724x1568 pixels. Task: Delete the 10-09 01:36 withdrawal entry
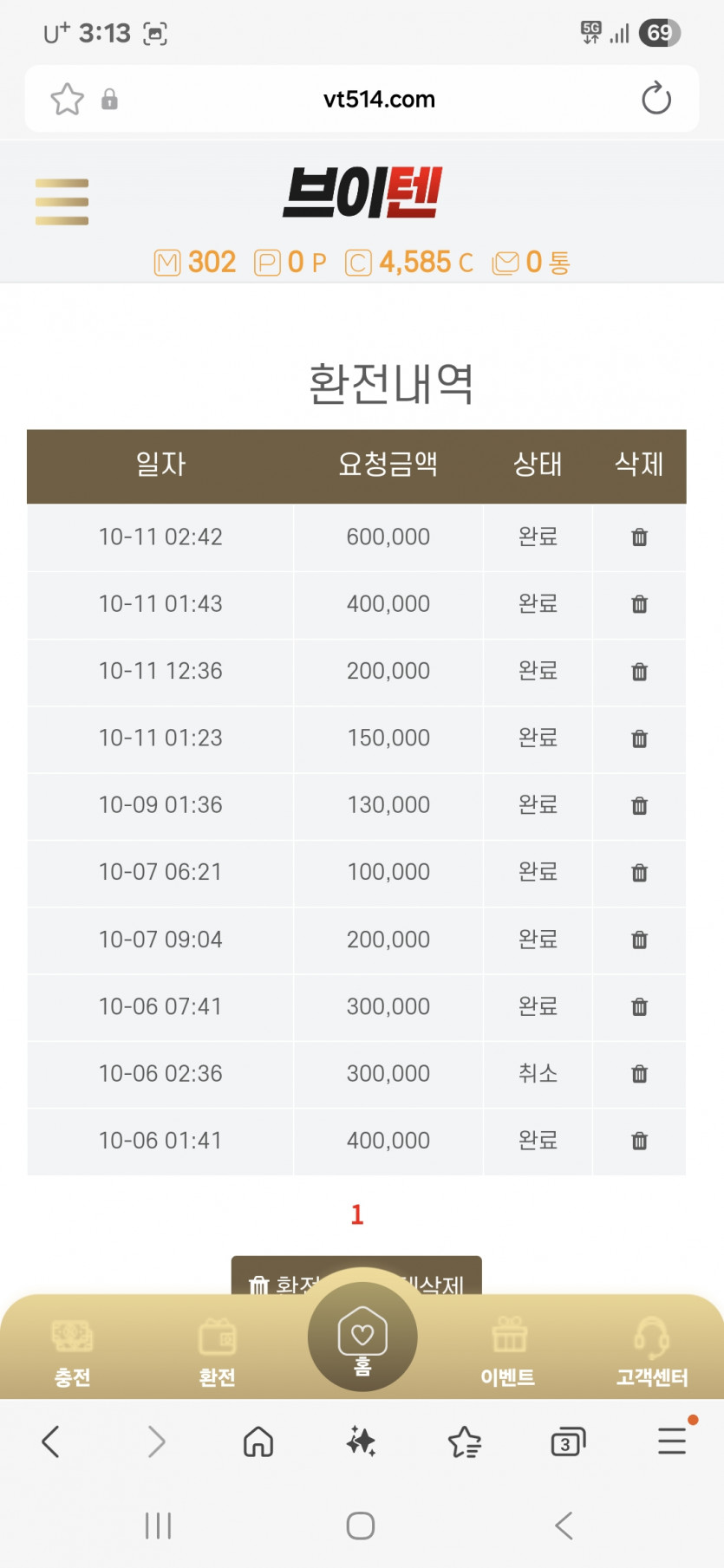pyautogui.click(x=639, y=806)
